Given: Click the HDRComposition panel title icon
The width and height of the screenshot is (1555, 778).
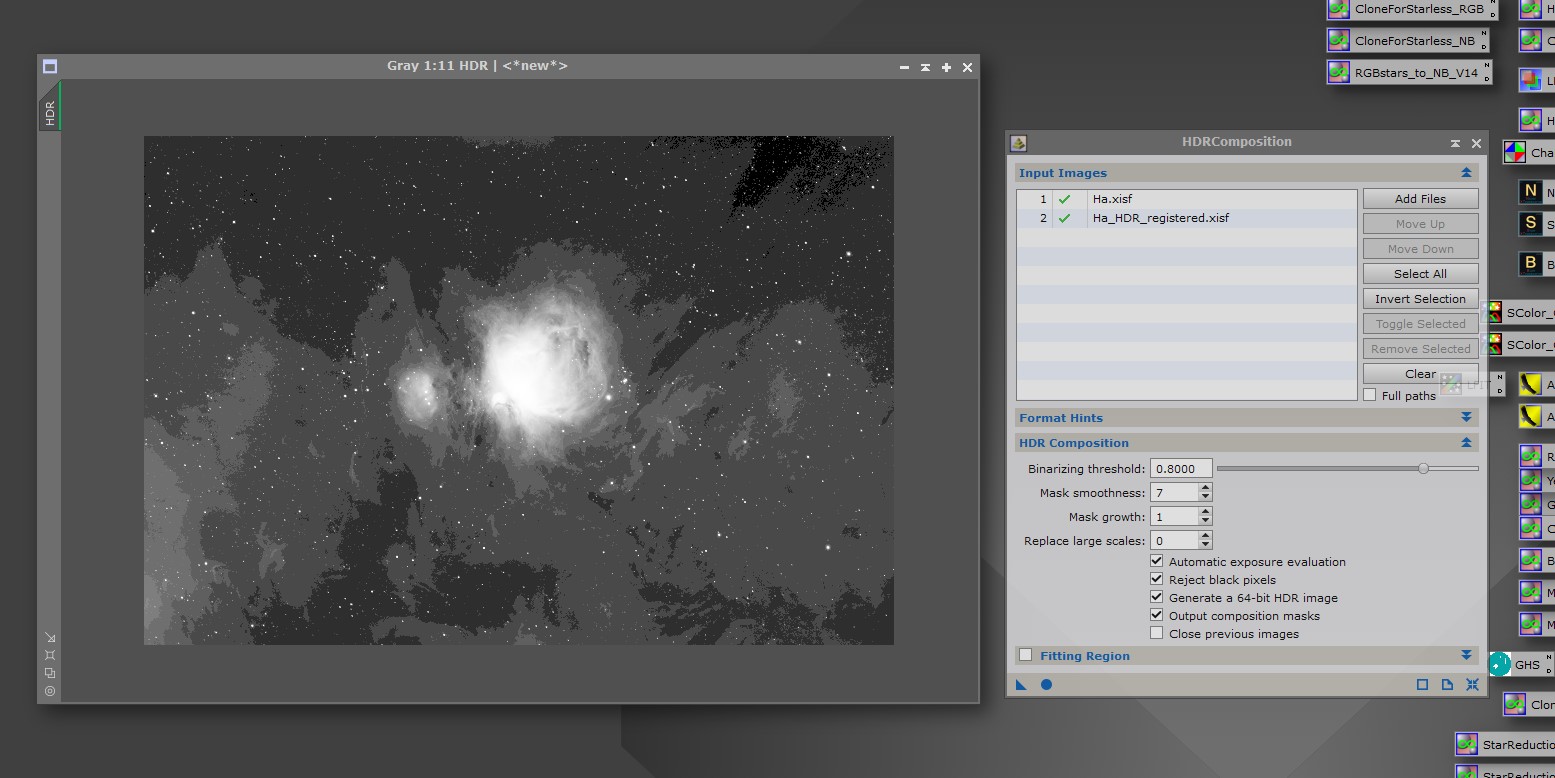Looking at the screenshot, I should [1018, 143].
